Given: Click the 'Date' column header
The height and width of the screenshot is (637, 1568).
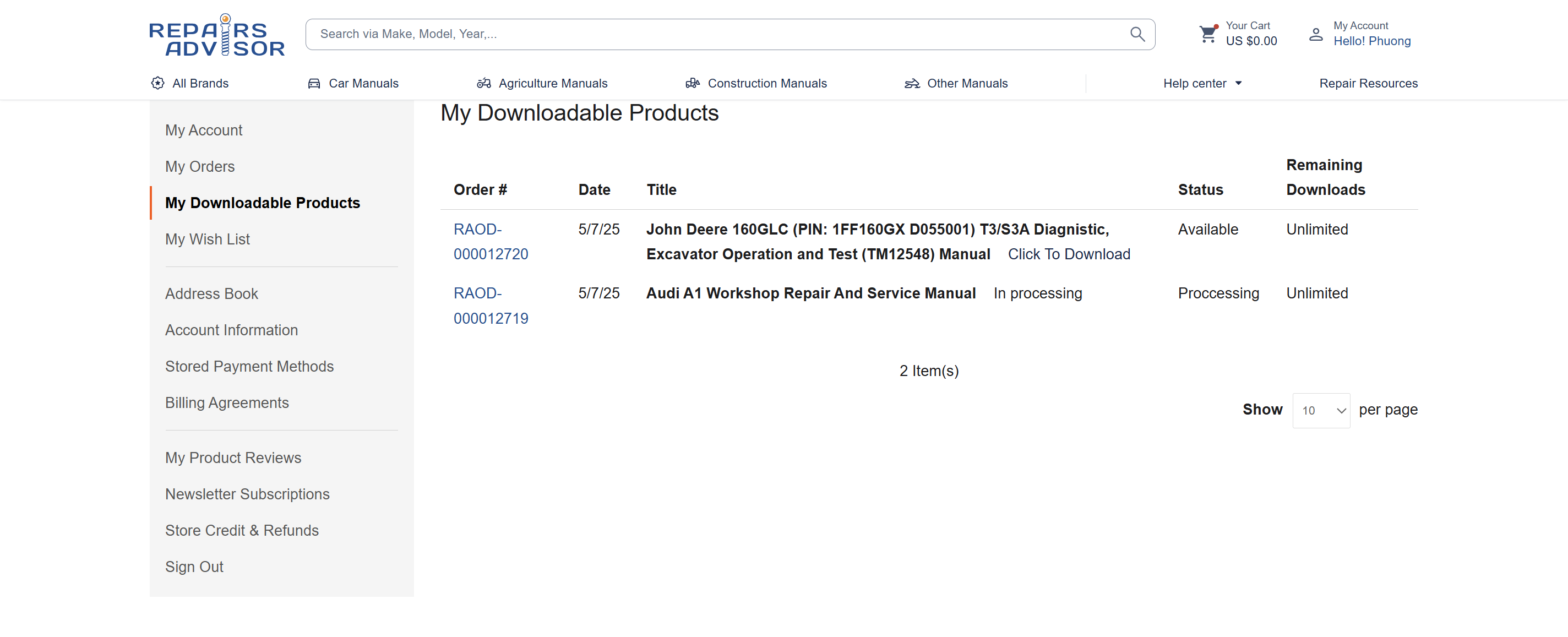Looking at the screenshot, I should point(594,190).
